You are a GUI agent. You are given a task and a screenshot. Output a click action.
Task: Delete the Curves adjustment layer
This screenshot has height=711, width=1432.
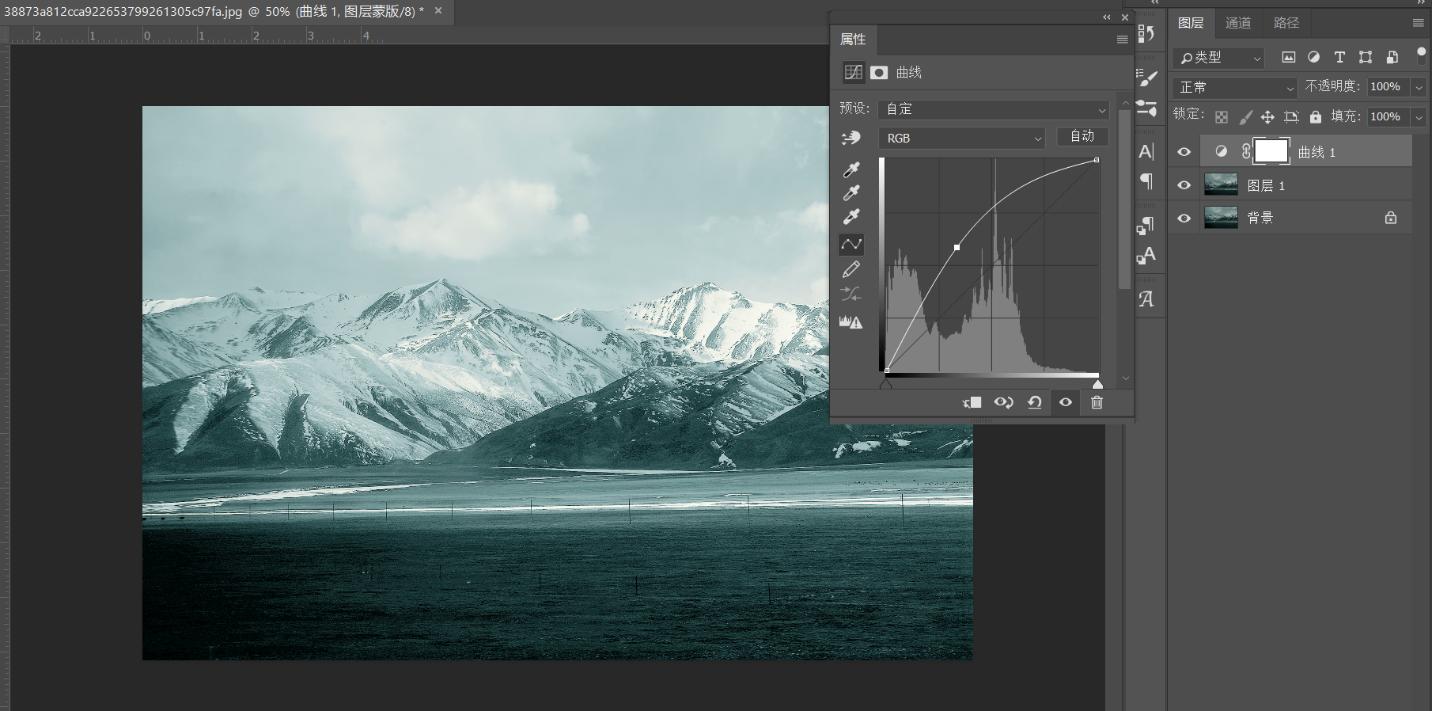point(1097,402)
